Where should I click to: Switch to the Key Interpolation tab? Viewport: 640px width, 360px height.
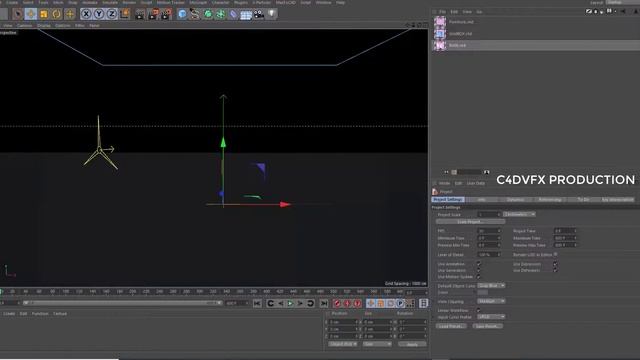(618, 200)
